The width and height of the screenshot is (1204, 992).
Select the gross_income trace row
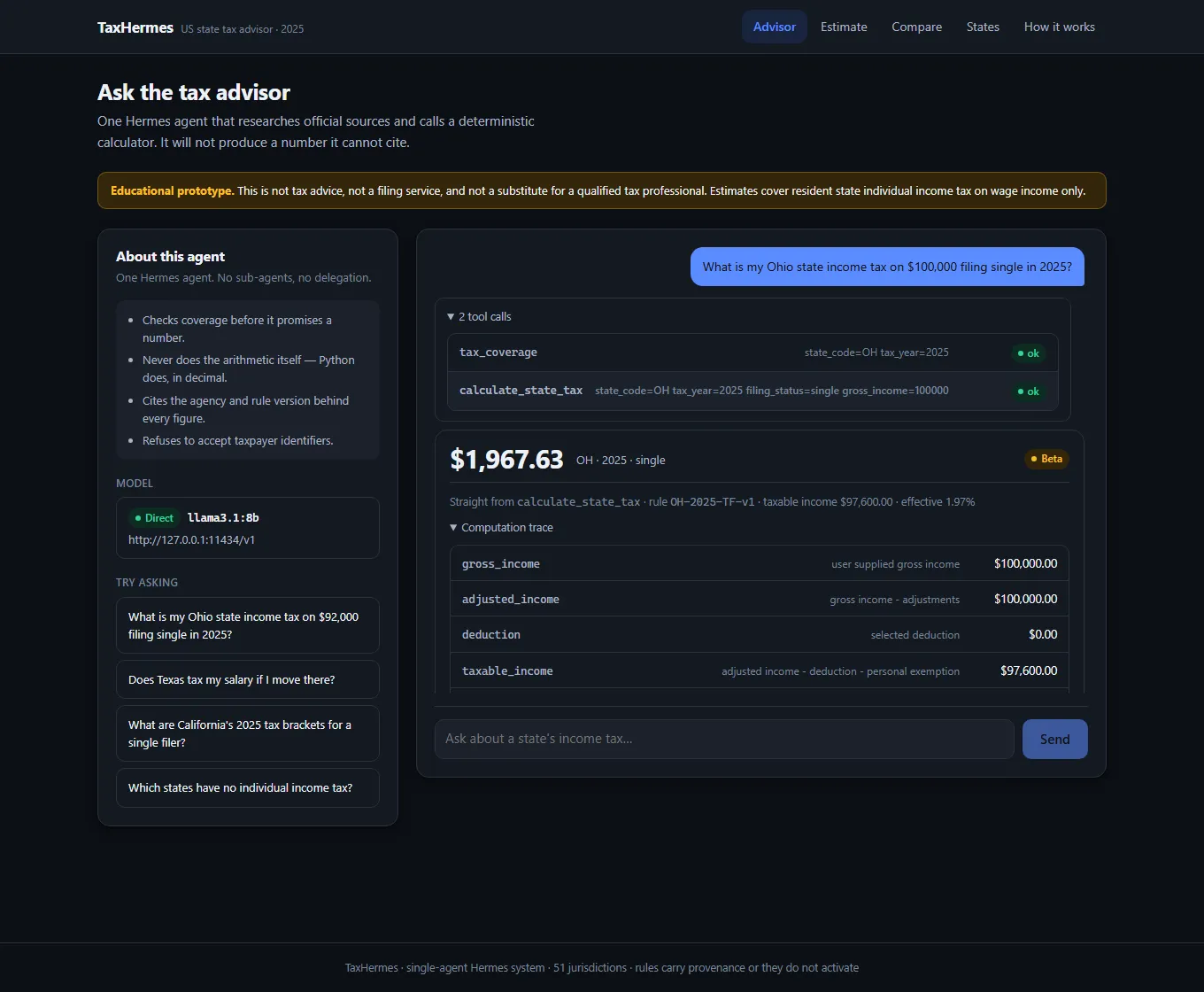tap(760, 563)
